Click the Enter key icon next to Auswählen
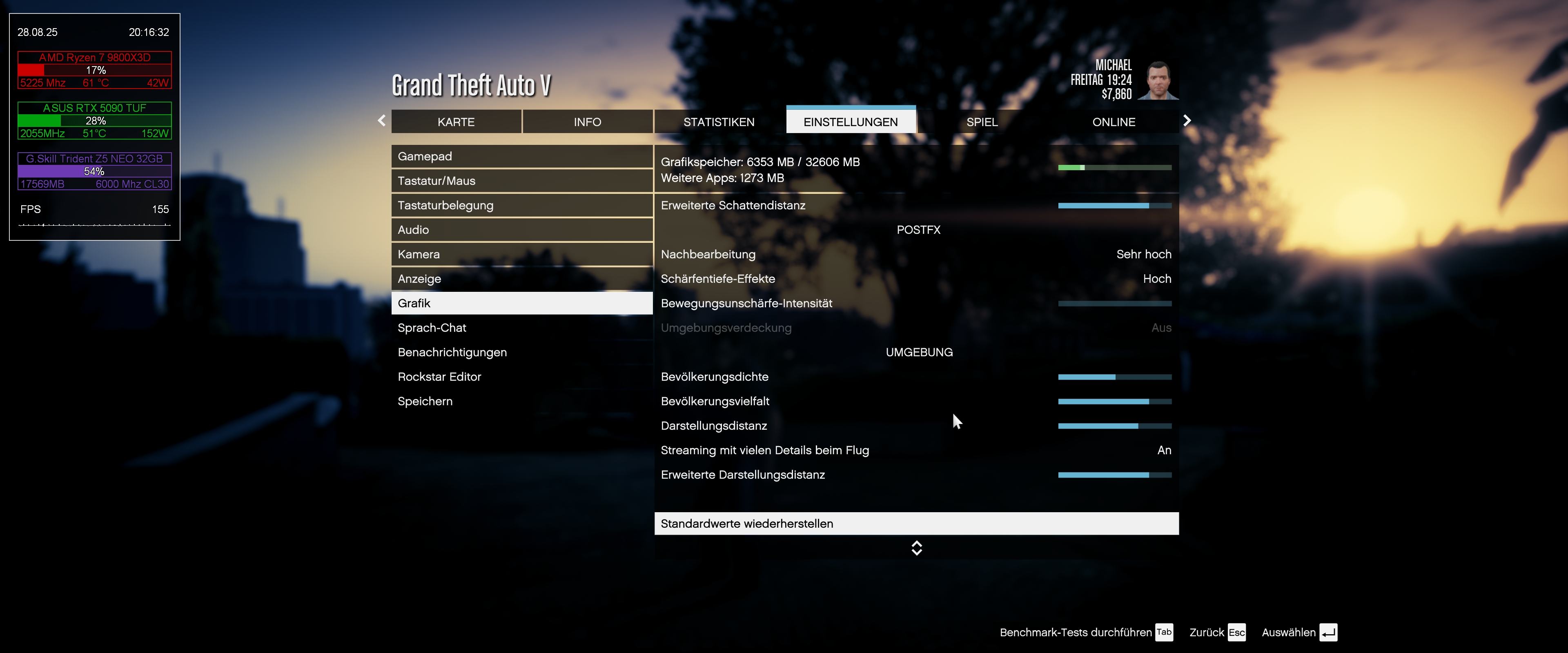The width and height of the screenshot is (1568, 653). [x=1328, y=632]
